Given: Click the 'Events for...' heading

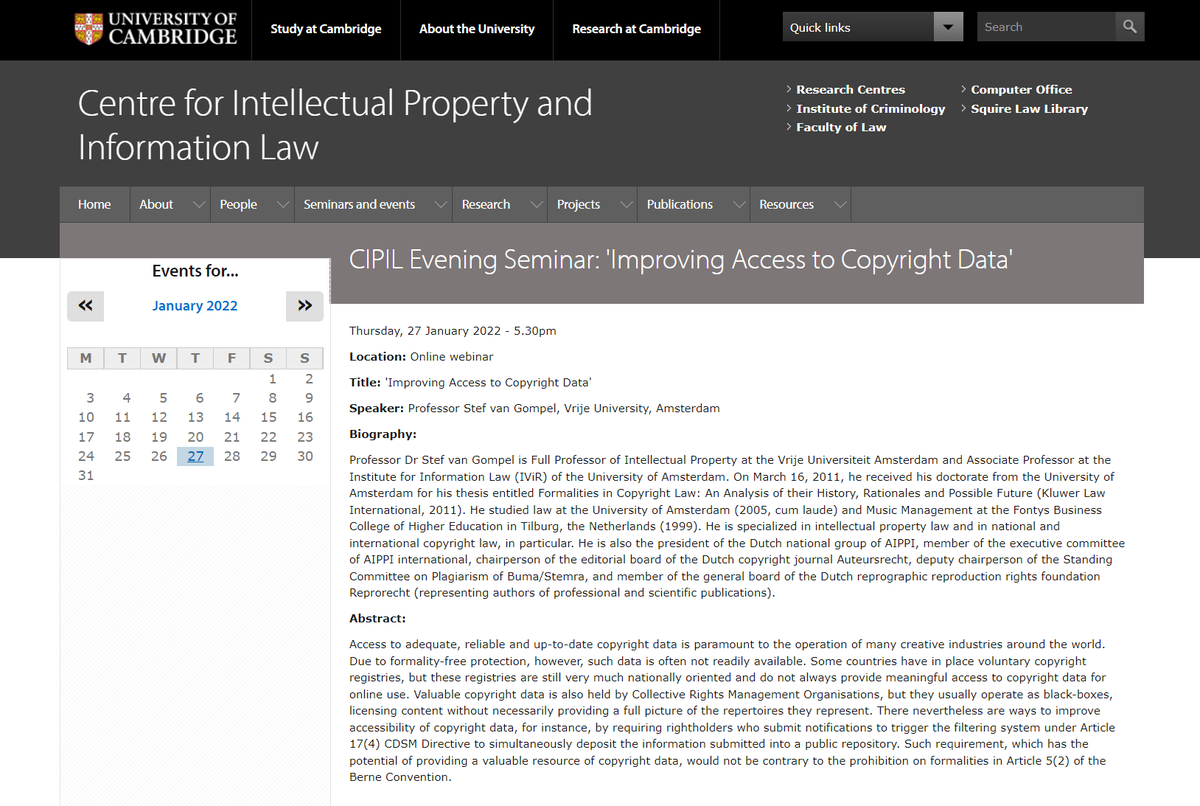Looking at the screenshot, I should [x=195, y=271].
